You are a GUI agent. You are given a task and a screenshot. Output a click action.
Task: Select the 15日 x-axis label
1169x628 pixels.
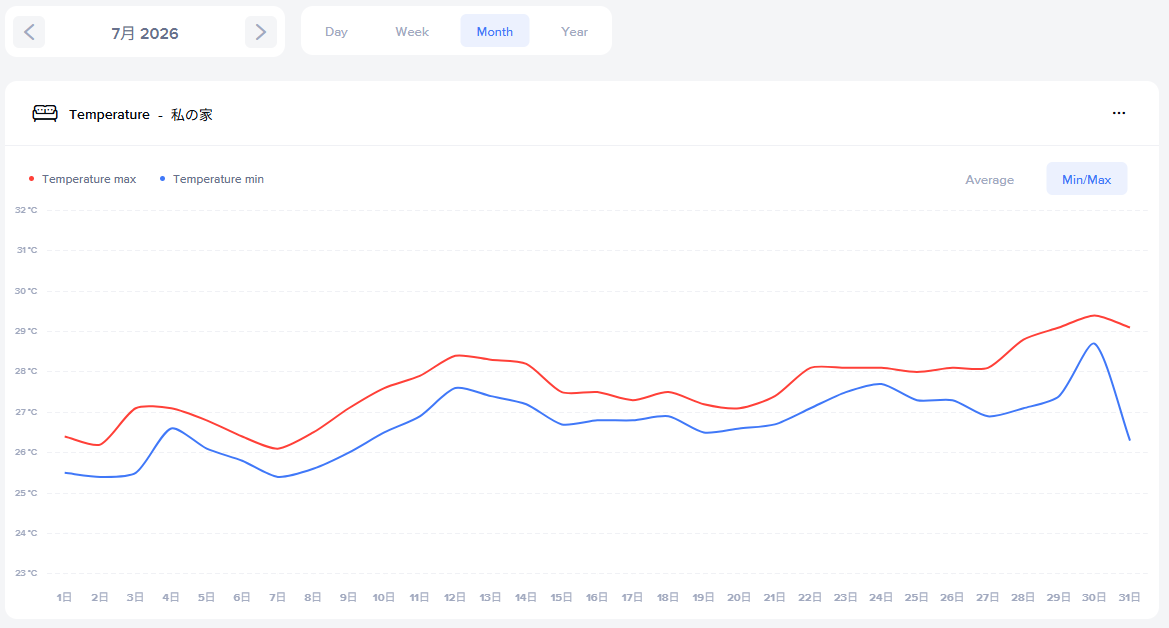pyautogui.click(x=561, y=597)
